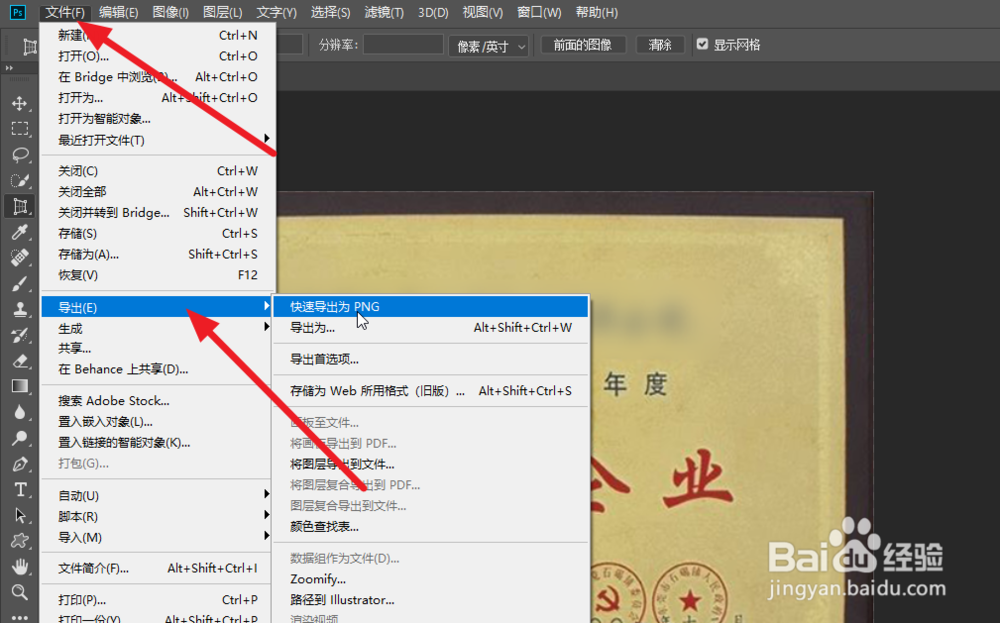The height and width of the screenshot is (623, 1000).
Task: Select the Blur tool
Action: coord(20,413)
